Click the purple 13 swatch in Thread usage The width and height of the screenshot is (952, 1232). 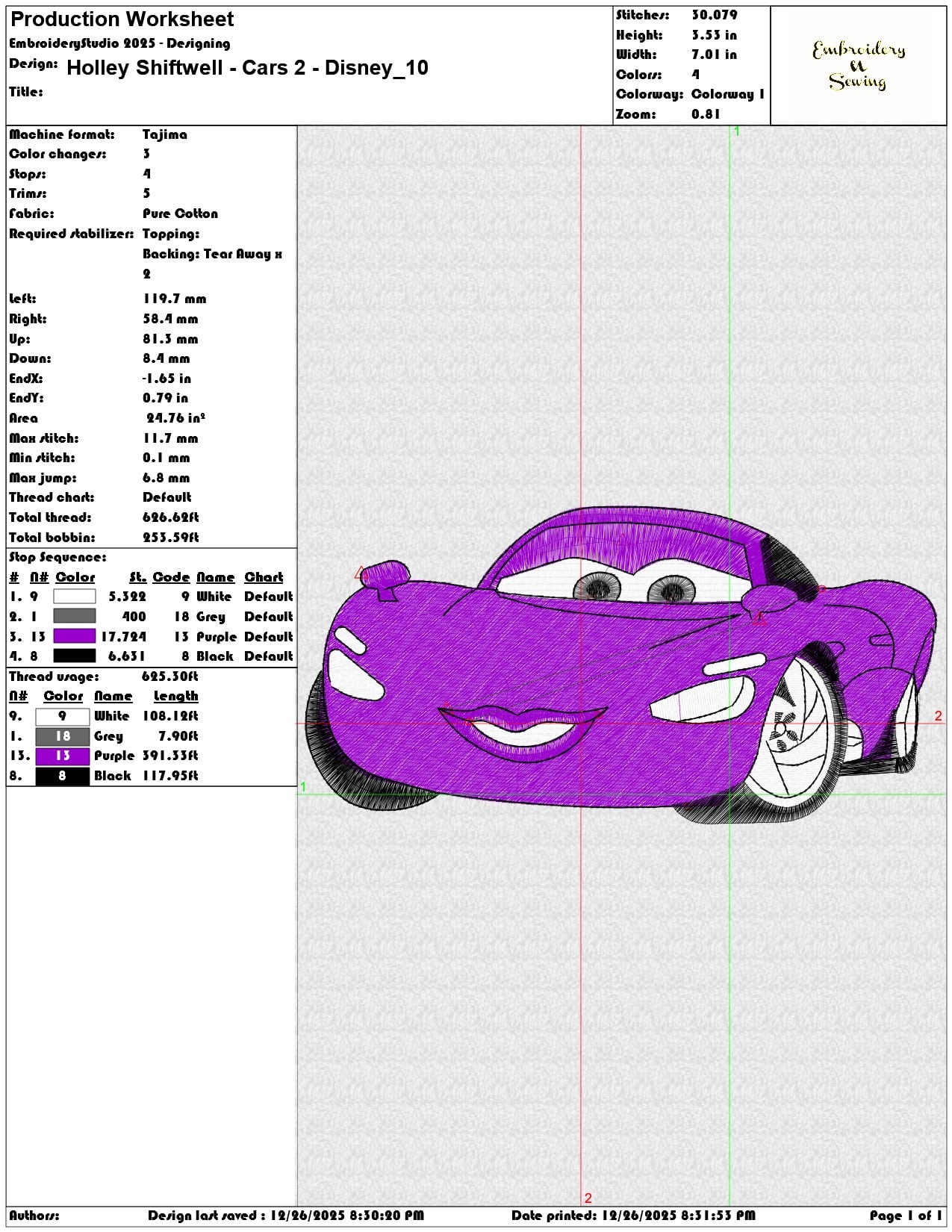coord(62,756)
